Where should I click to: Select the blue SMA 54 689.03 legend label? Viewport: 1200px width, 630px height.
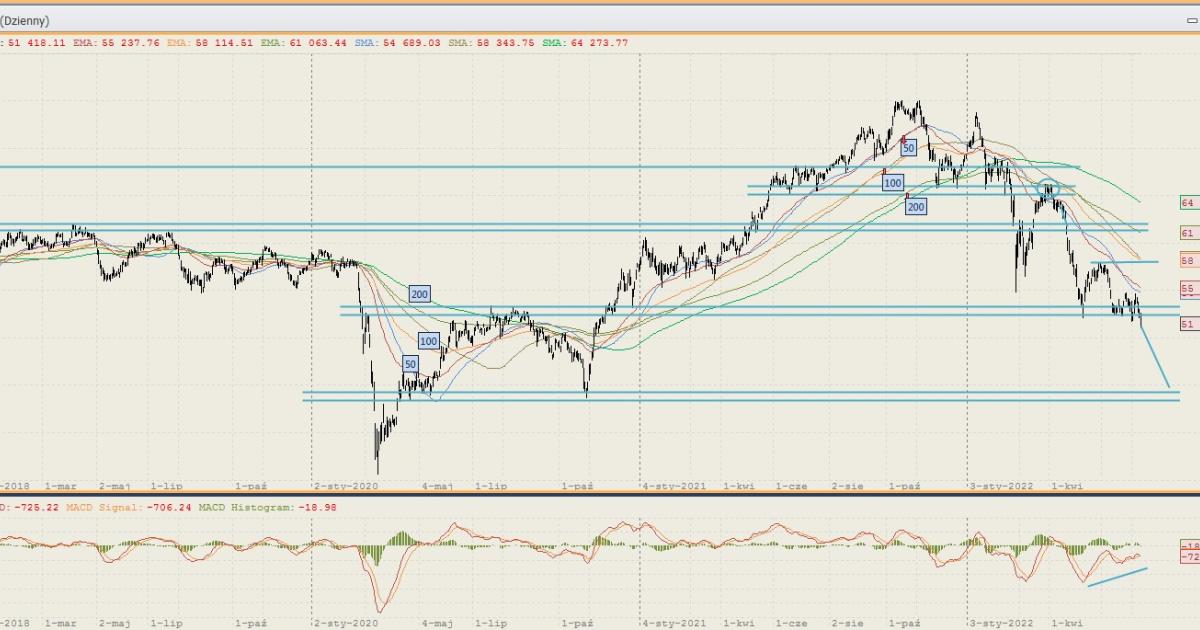click(x=398, y=43)
